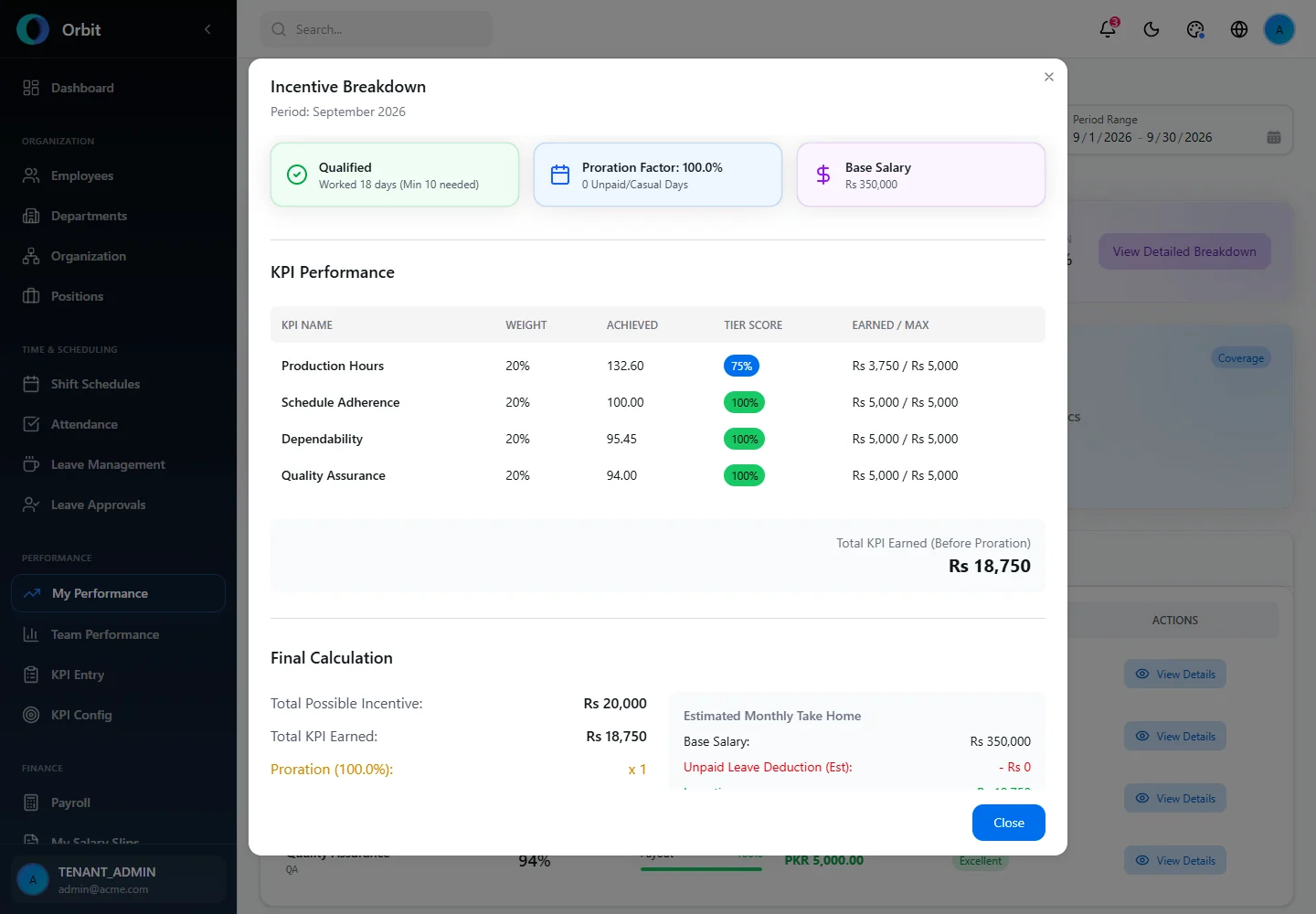Click the 75% tier score badge
The image size is (1316, 914).
(741, 366)
